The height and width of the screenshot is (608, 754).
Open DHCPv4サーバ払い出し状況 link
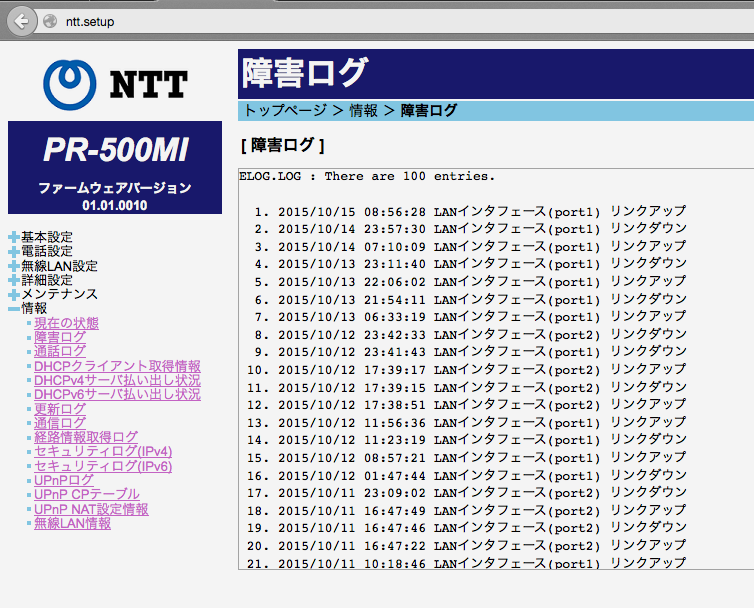(x=117, y=380)
